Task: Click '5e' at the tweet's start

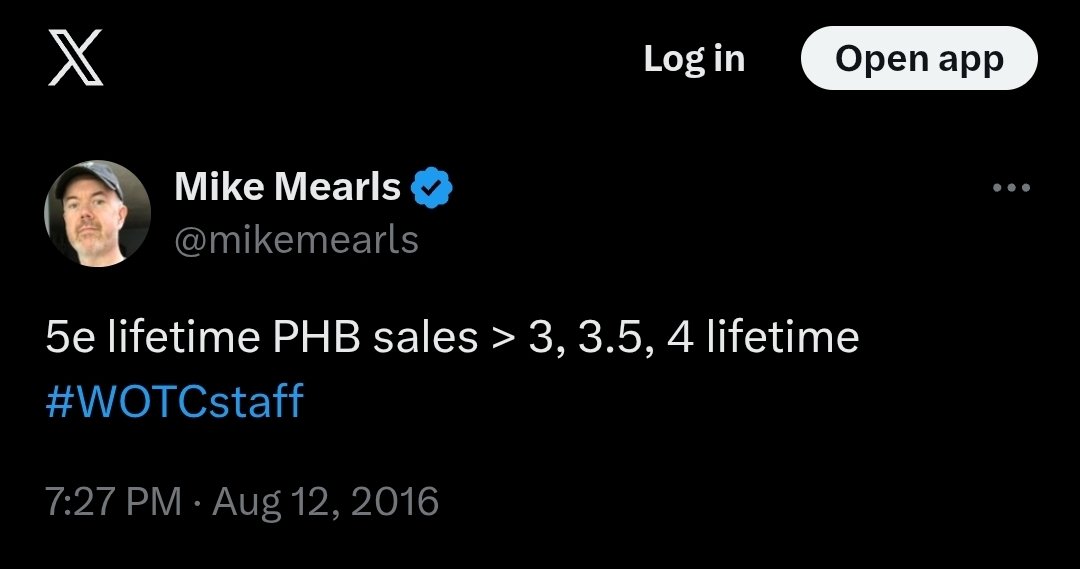Action: point(70,338)
